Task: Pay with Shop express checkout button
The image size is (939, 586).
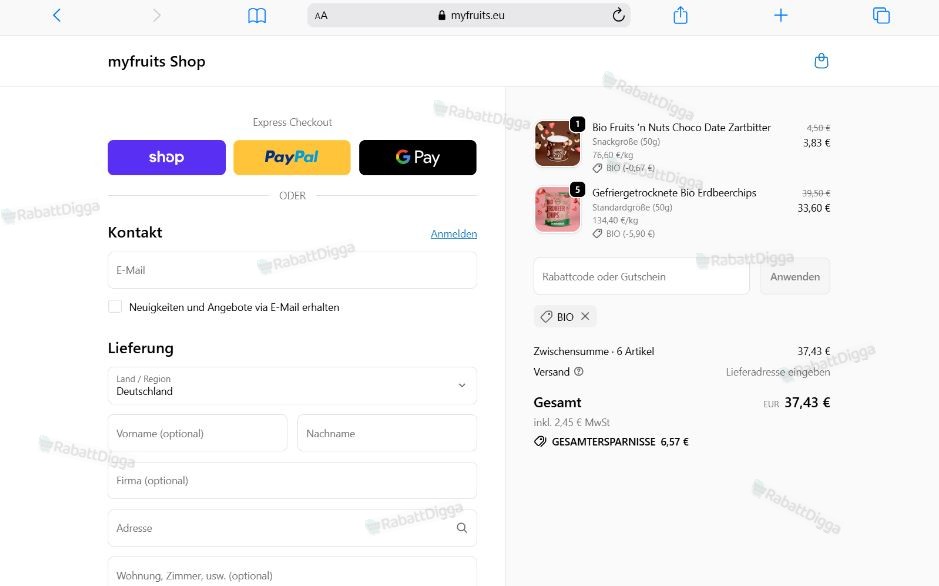Action: click(167, 157)
